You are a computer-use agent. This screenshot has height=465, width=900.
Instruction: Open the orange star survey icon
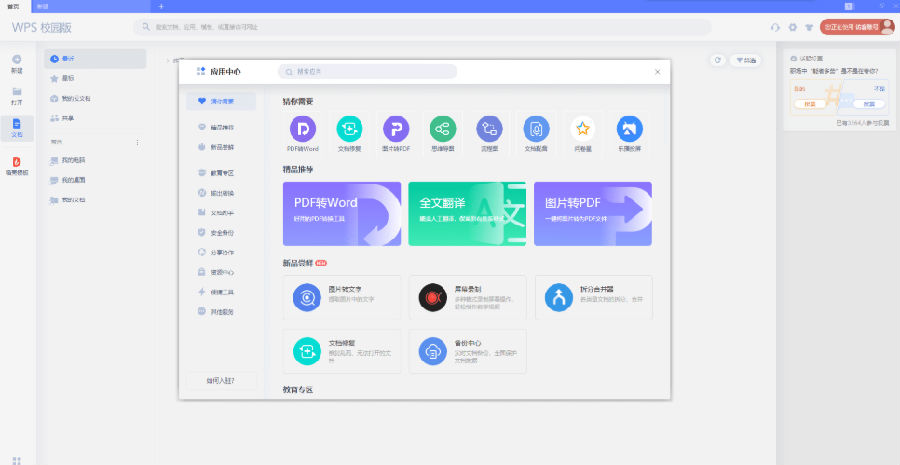(x=583, y=129)
